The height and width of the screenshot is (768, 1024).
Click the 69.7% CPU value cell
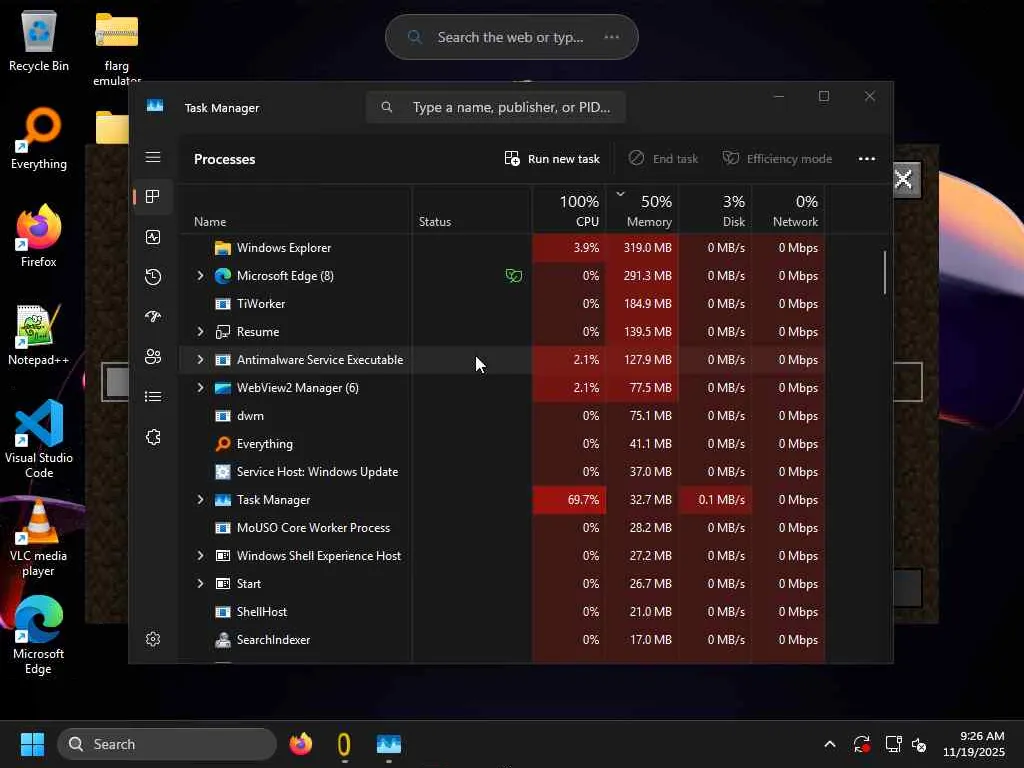click(569, 500)
